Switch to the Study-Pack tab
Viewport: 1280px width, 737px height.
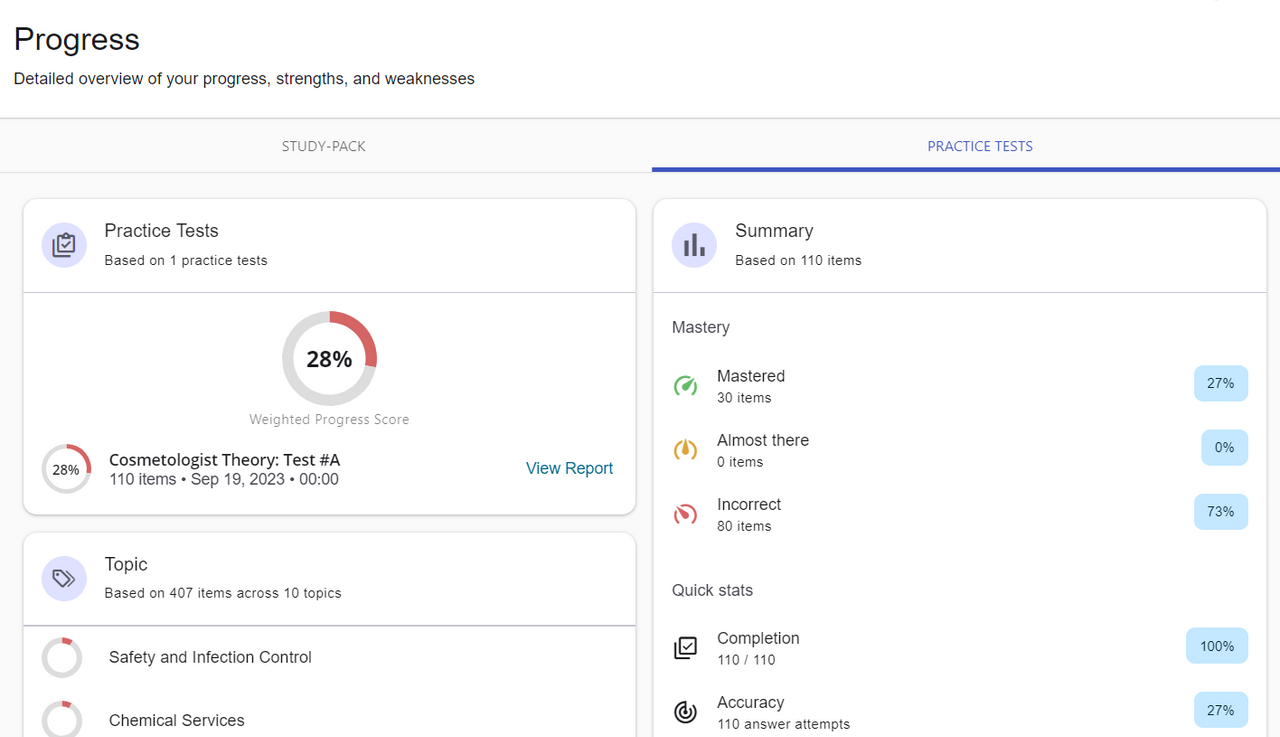click(324, 146)
